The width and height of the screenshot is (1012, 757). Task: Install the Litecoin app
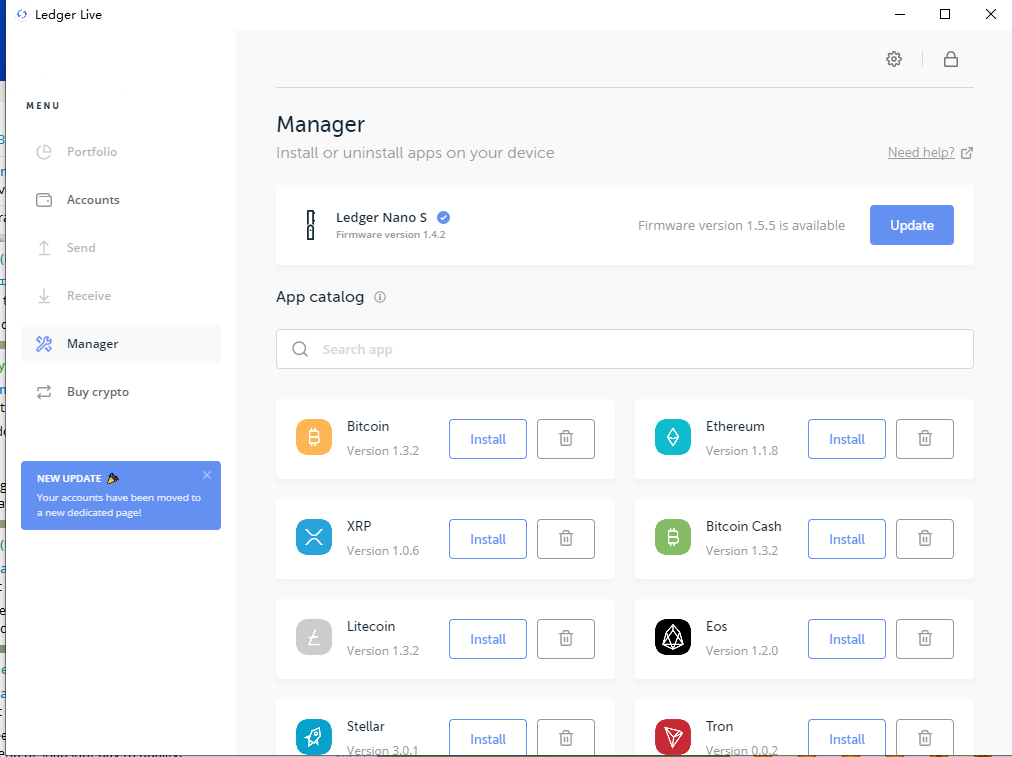[x=488, y=639]
